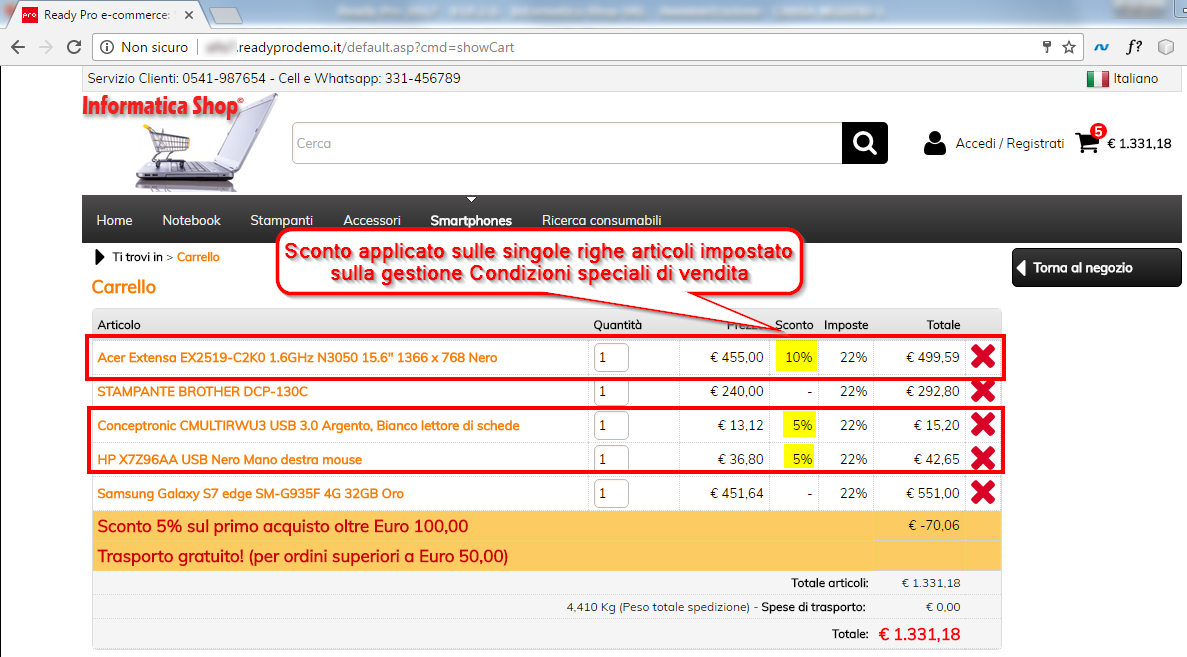Close the Ready Pro e-commerce tab
1187x657 pixels.
(x=188, y=14)
